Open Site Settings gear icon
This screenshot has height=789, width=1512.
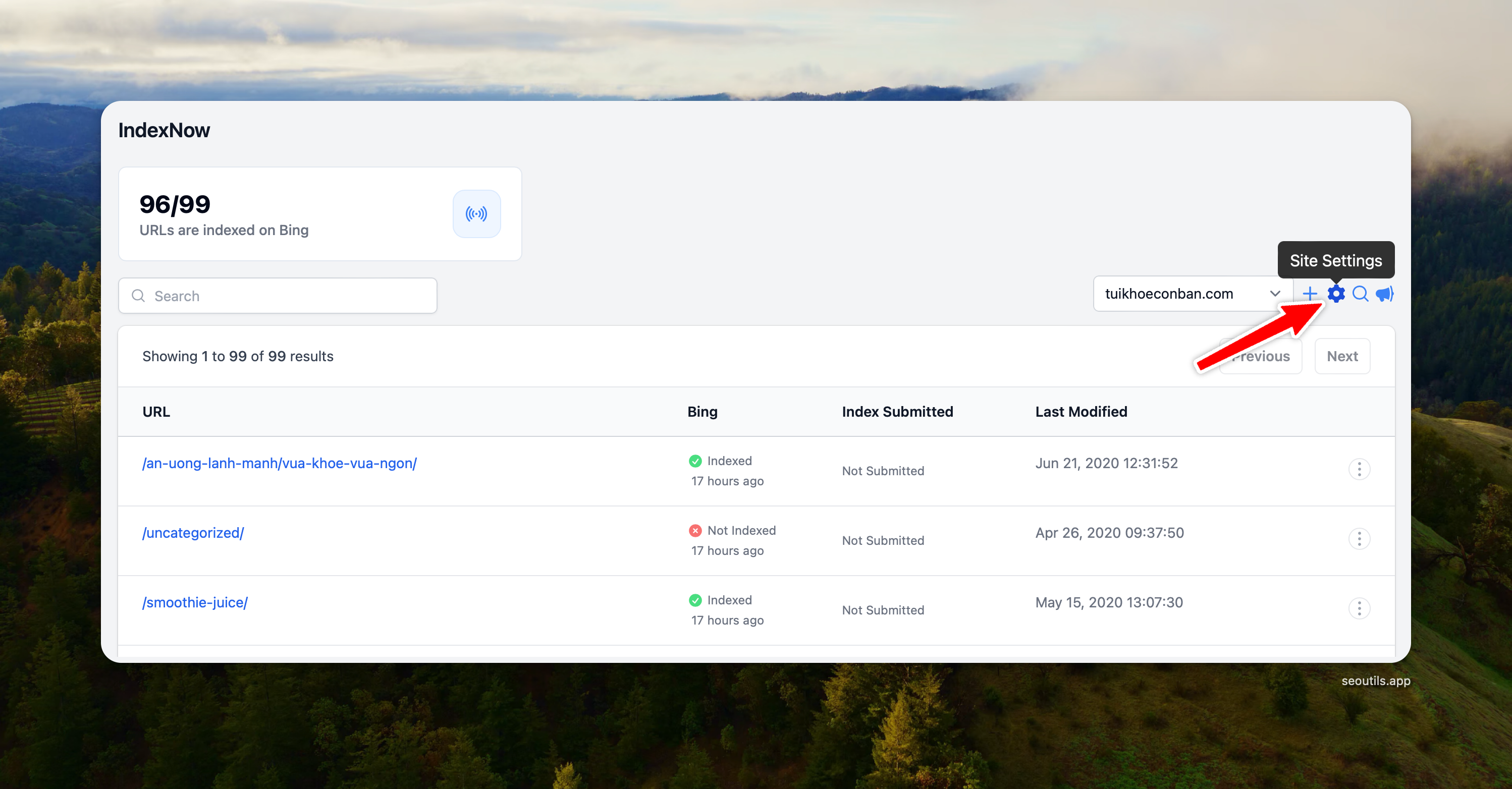pos(1336,293)
